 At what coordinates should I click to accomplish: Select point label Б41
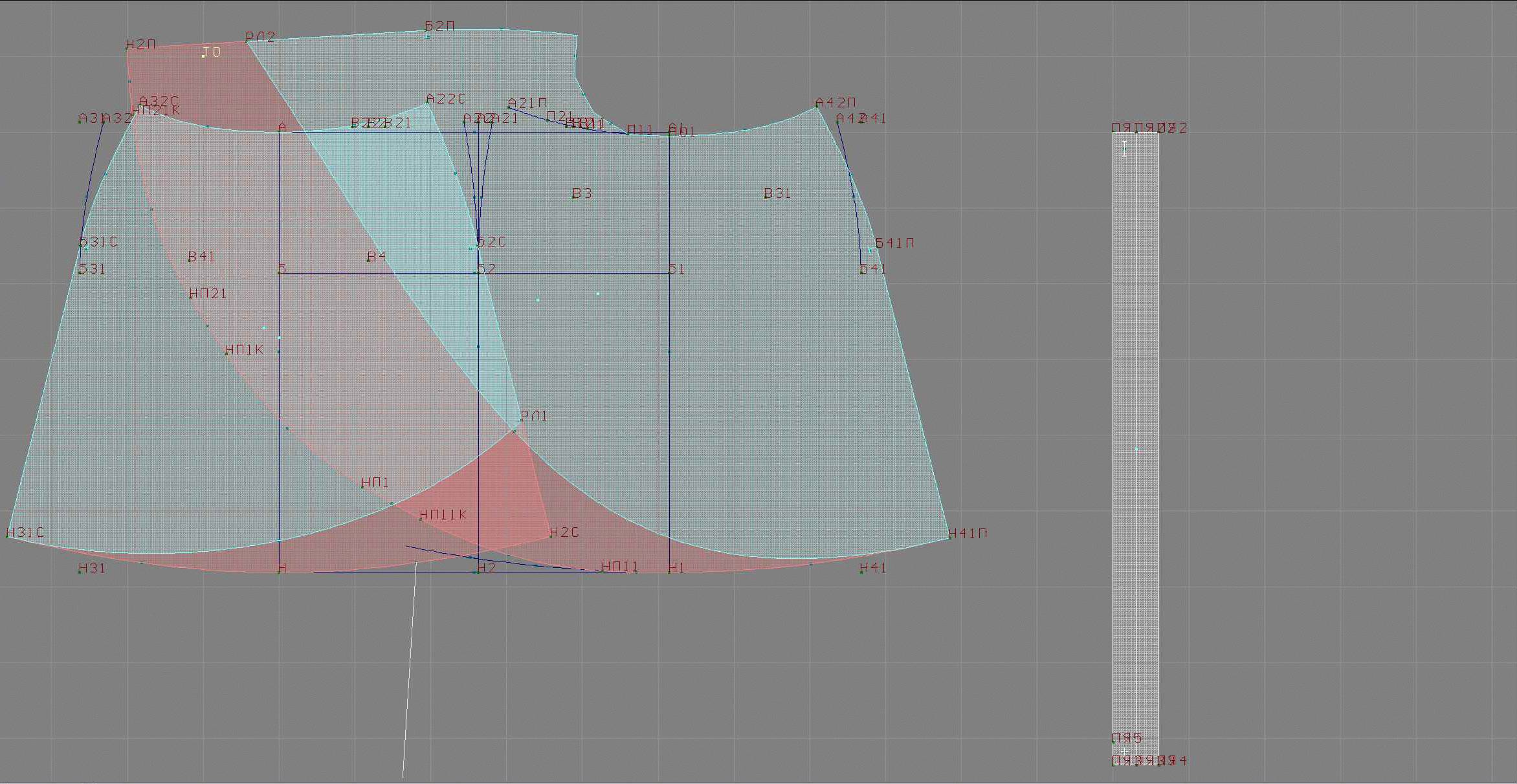point(873,268)
